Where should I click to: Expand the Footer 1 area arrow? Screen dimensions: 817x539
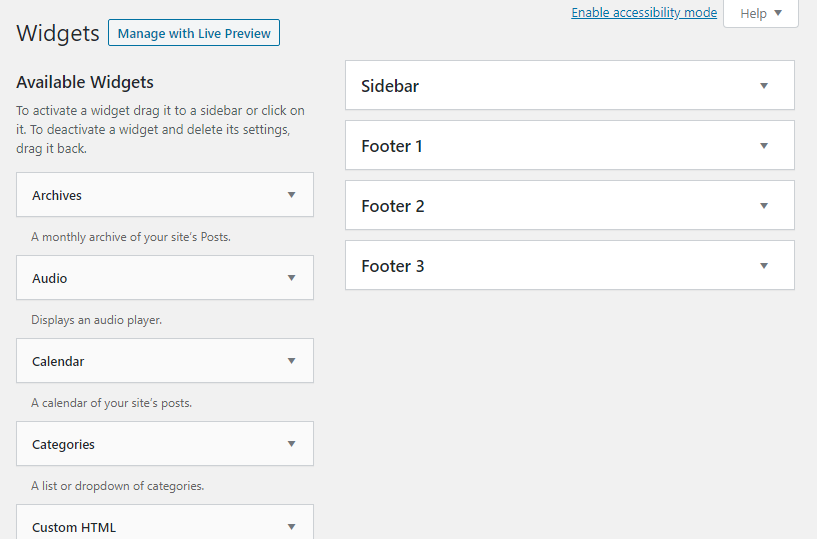[x=764, y=145]
